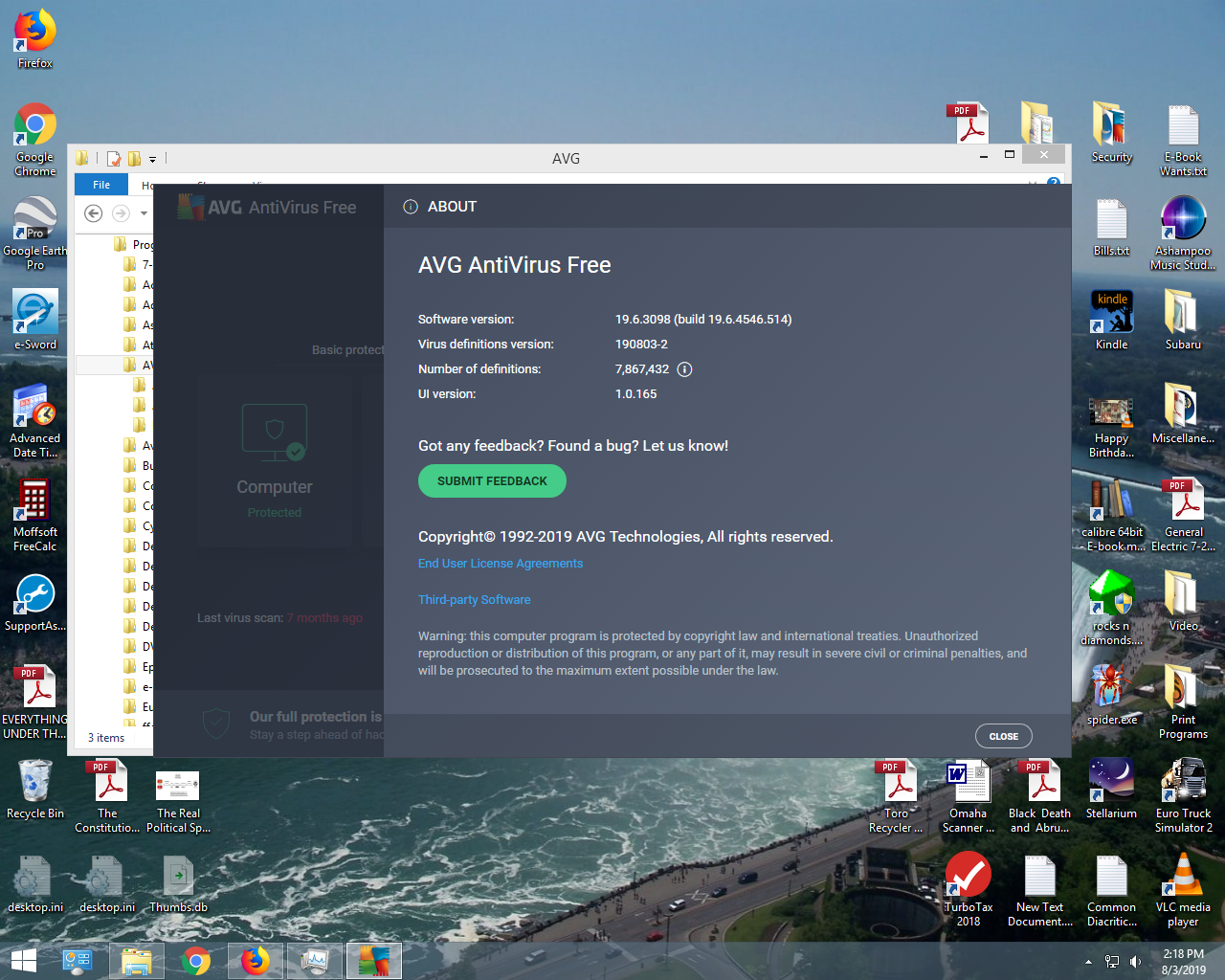Open Black Death and Abru... PDF
Screen dimensions: 1225x980
click(x=1039, y=796)
